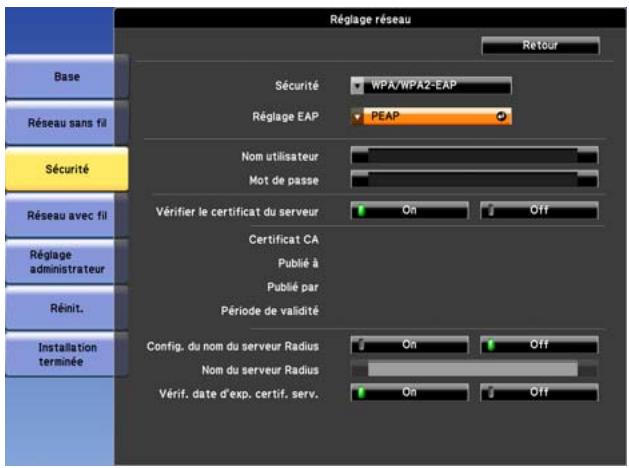Screen dimensions: 629x468
Task: Open the Base menu tab
Action: click(66, 76)
